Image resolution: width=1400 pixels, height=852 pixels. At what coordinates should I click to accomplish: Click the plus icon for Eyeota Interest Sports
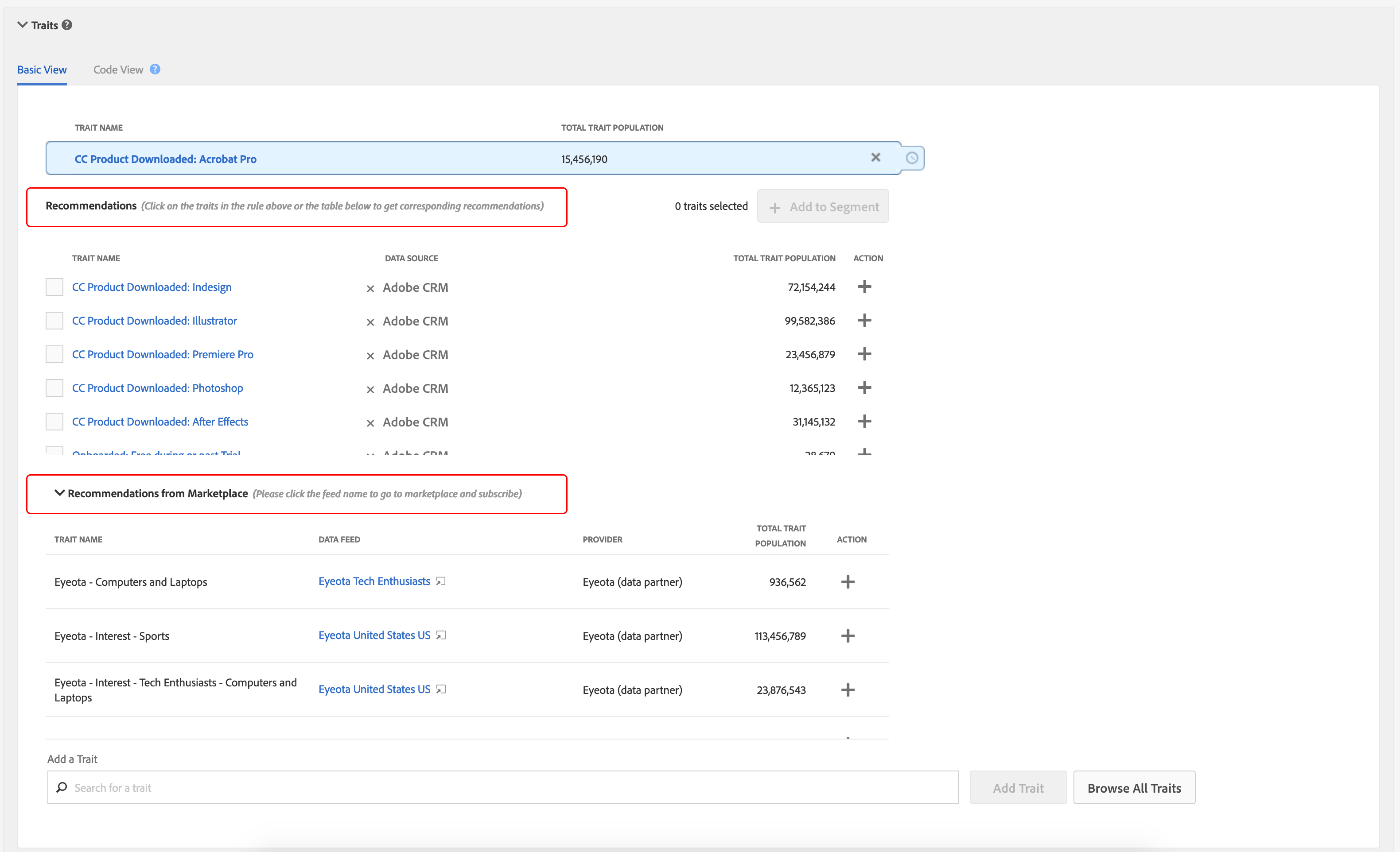click(x=848, y=636)
